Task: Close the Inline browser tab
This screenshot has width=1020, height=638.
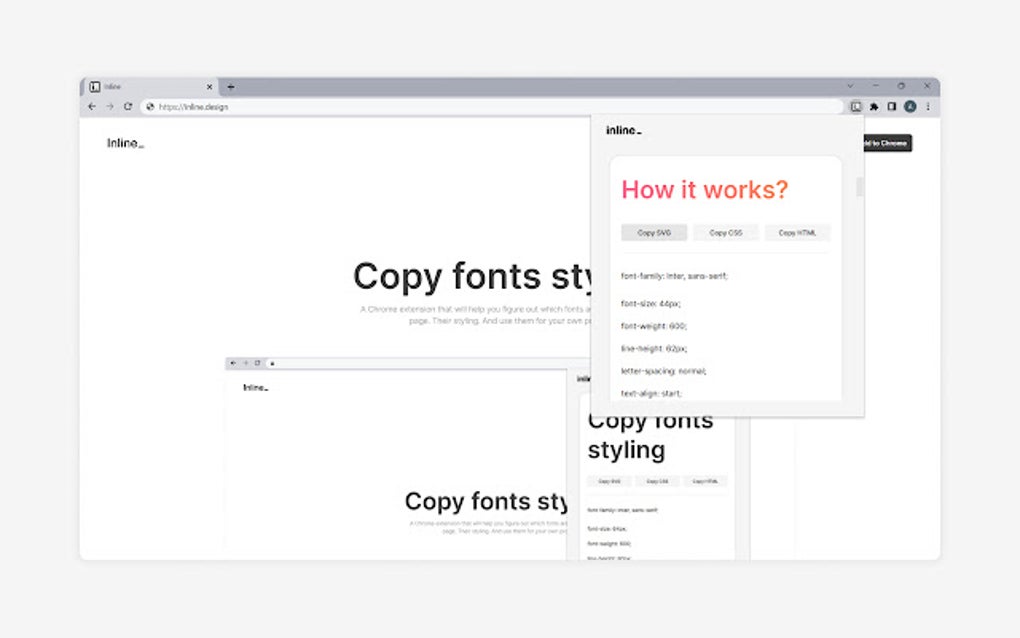Action: pyautogui.click(x=209, y=86)
